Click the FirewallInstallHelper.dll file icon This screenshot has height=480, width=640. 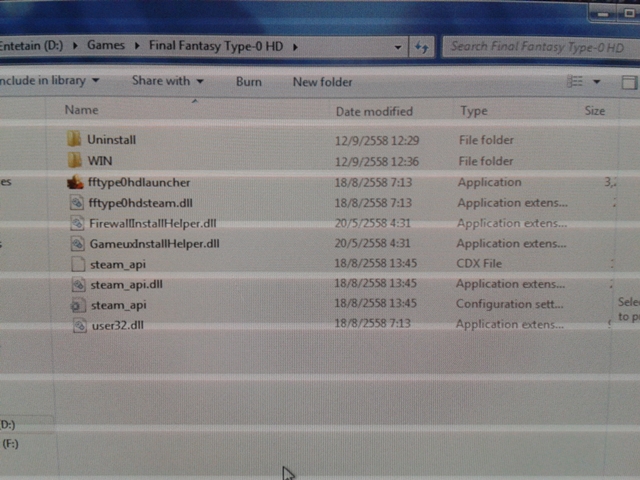pos(78,223)
